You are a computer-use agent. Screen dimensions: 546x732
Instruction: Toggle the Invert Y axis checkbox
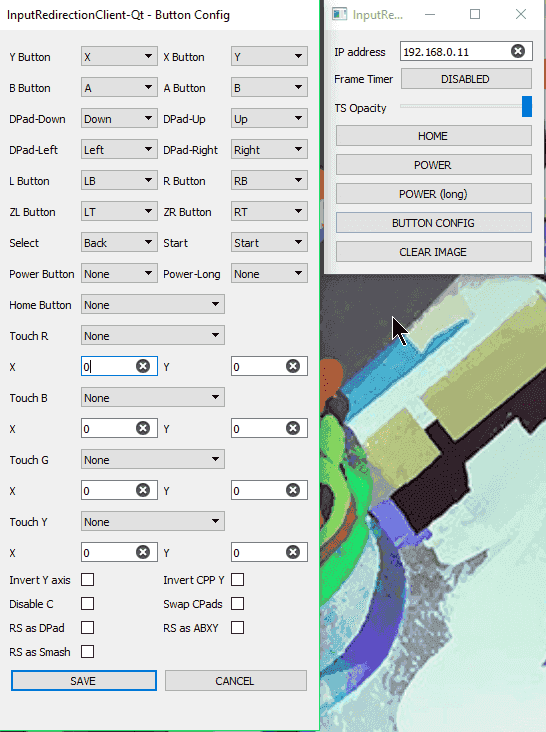87,580
